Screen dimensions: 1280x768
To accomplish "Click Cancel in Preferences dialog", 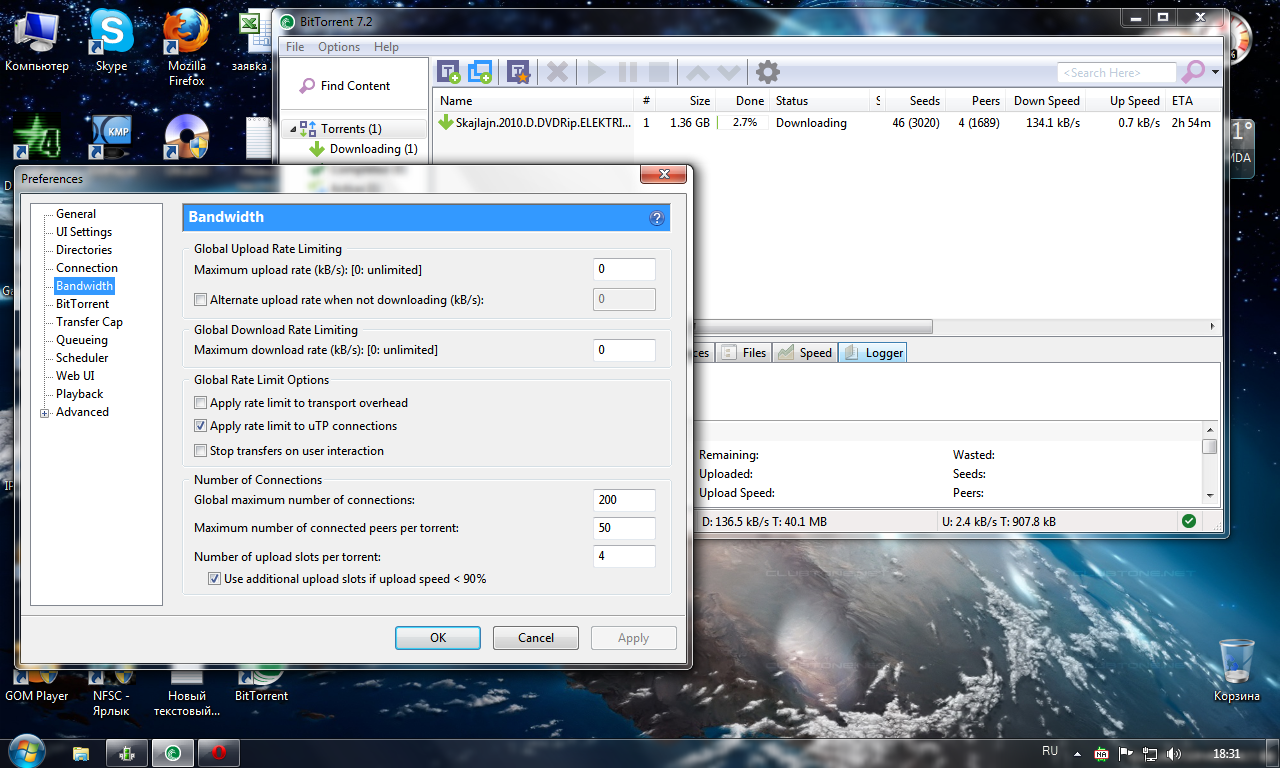I will [x=536, y=638].
